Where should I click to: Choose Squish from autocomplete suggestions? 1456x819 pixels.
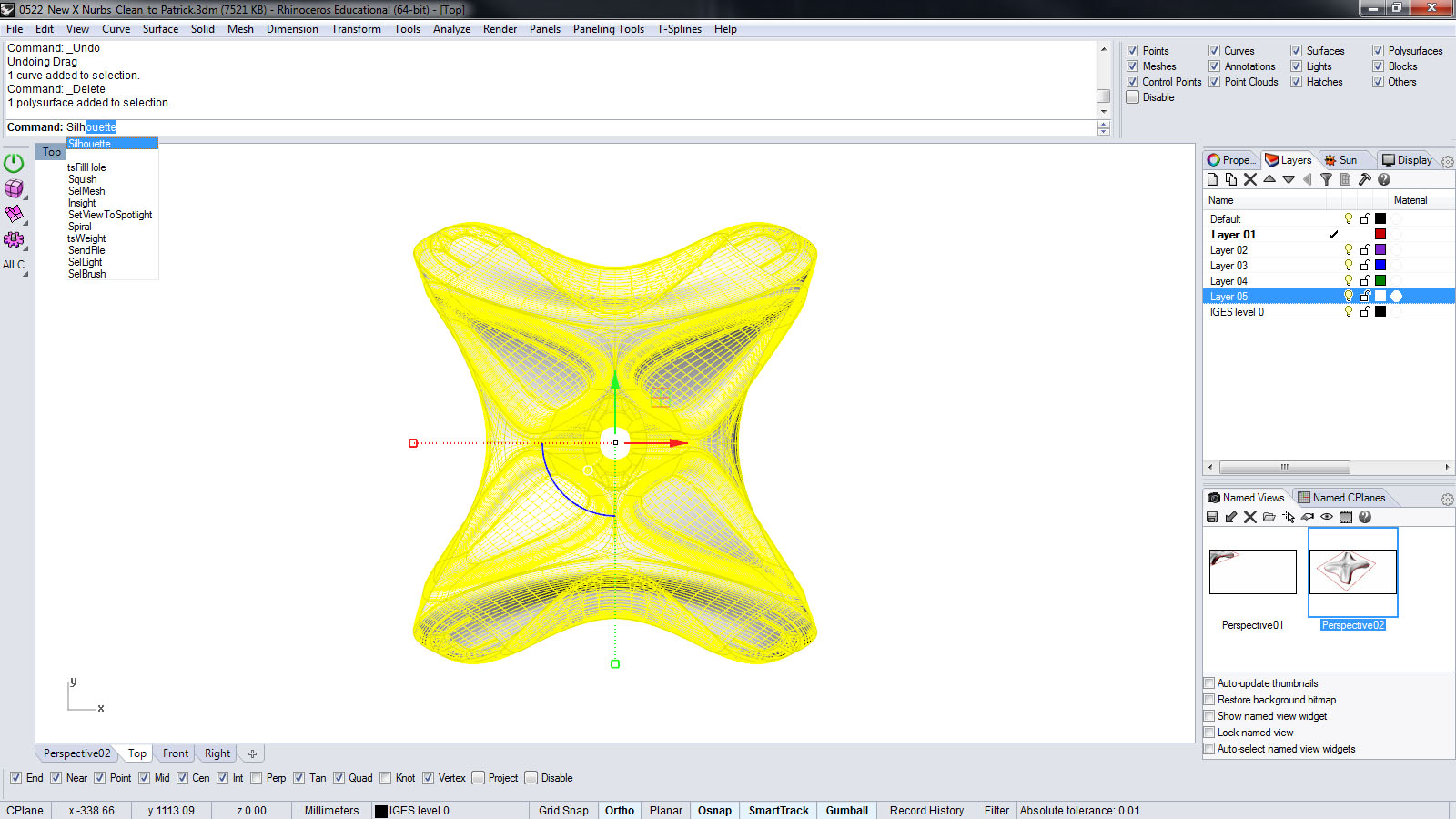[83, 179]
